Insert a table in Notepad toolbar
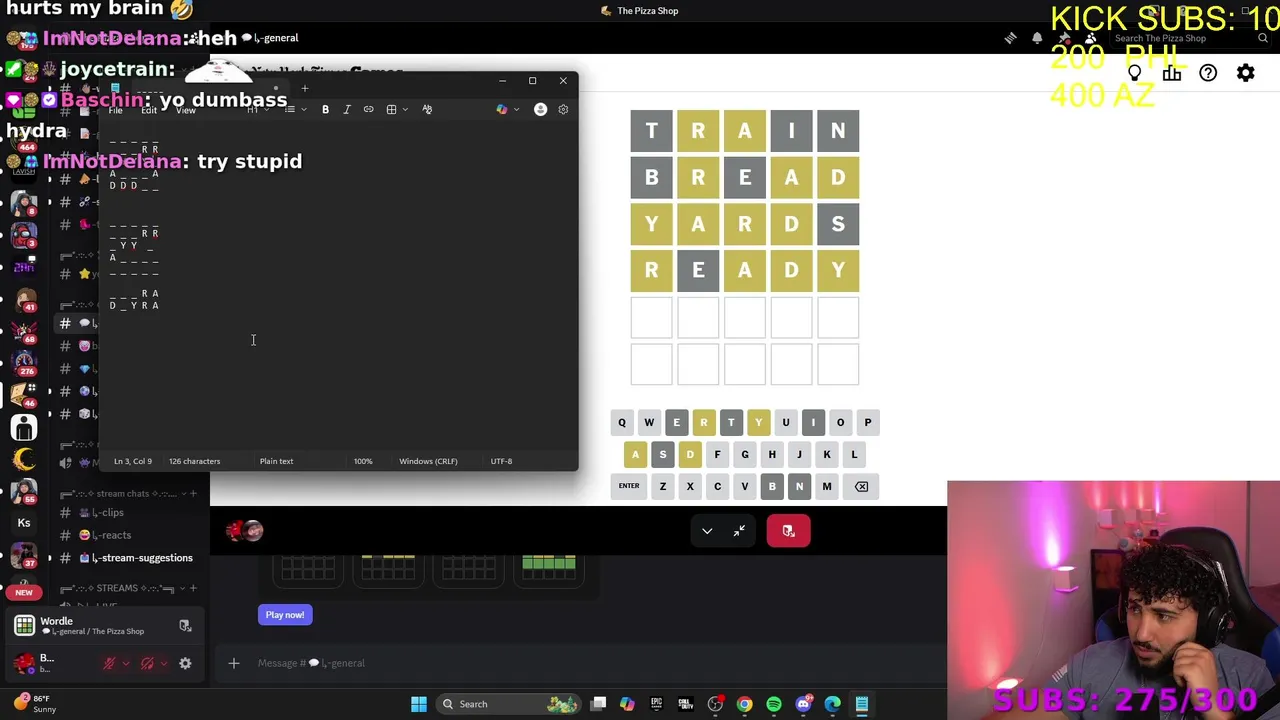Screen dimensions: 1280x720 [x=392, y=109]
